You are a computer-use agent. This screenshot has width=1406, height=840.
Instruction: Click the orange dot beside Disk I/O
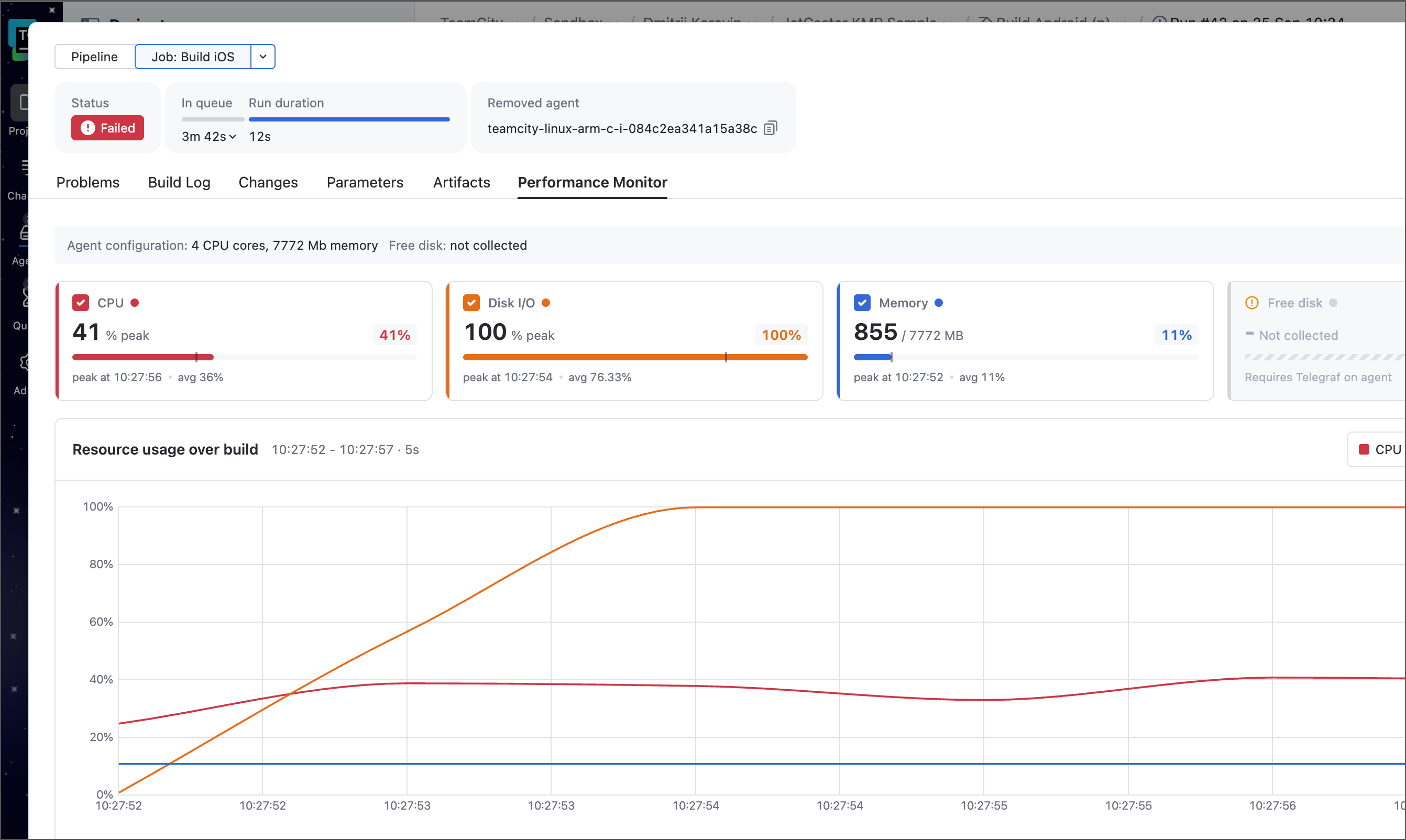[x=546, y=303]
